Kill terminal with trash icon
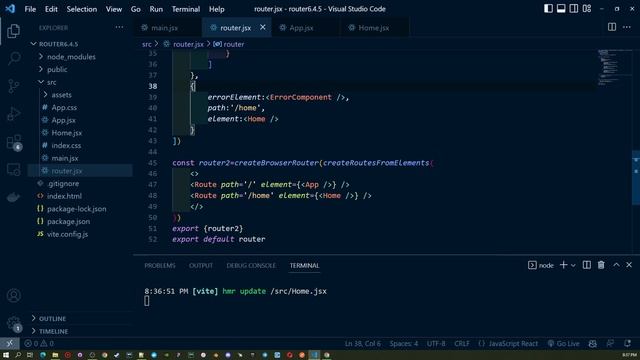The width and height of the screenshot is (640, 360). [601, 265]
